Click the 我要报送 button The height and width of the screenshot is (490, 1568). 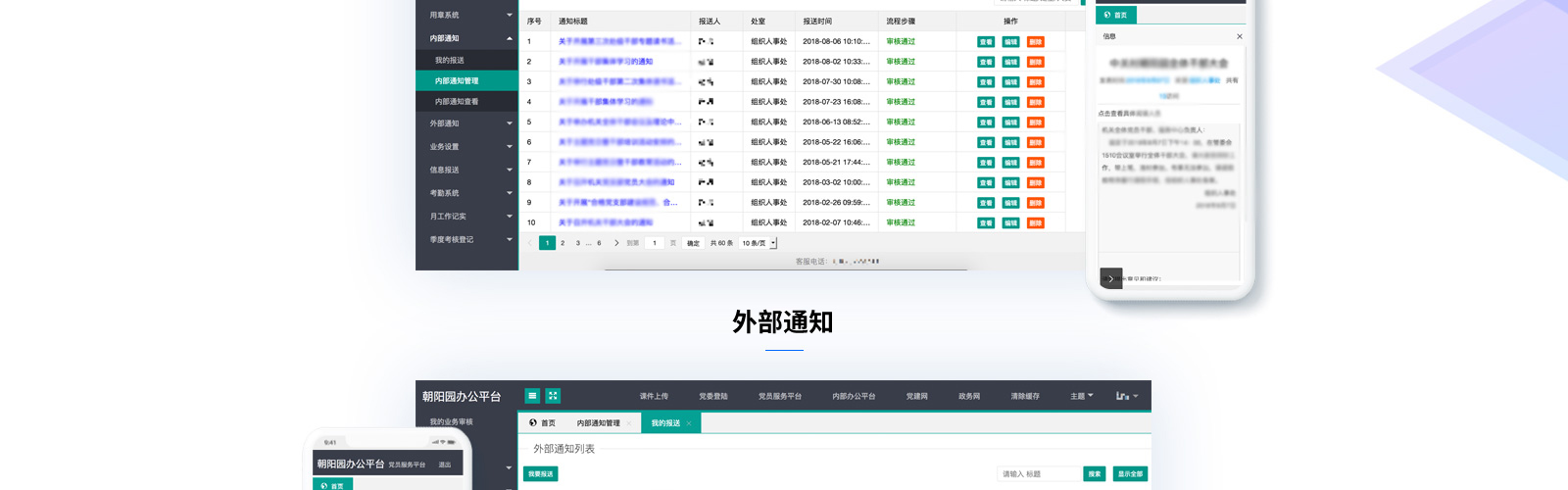click(x=540, y=474)
